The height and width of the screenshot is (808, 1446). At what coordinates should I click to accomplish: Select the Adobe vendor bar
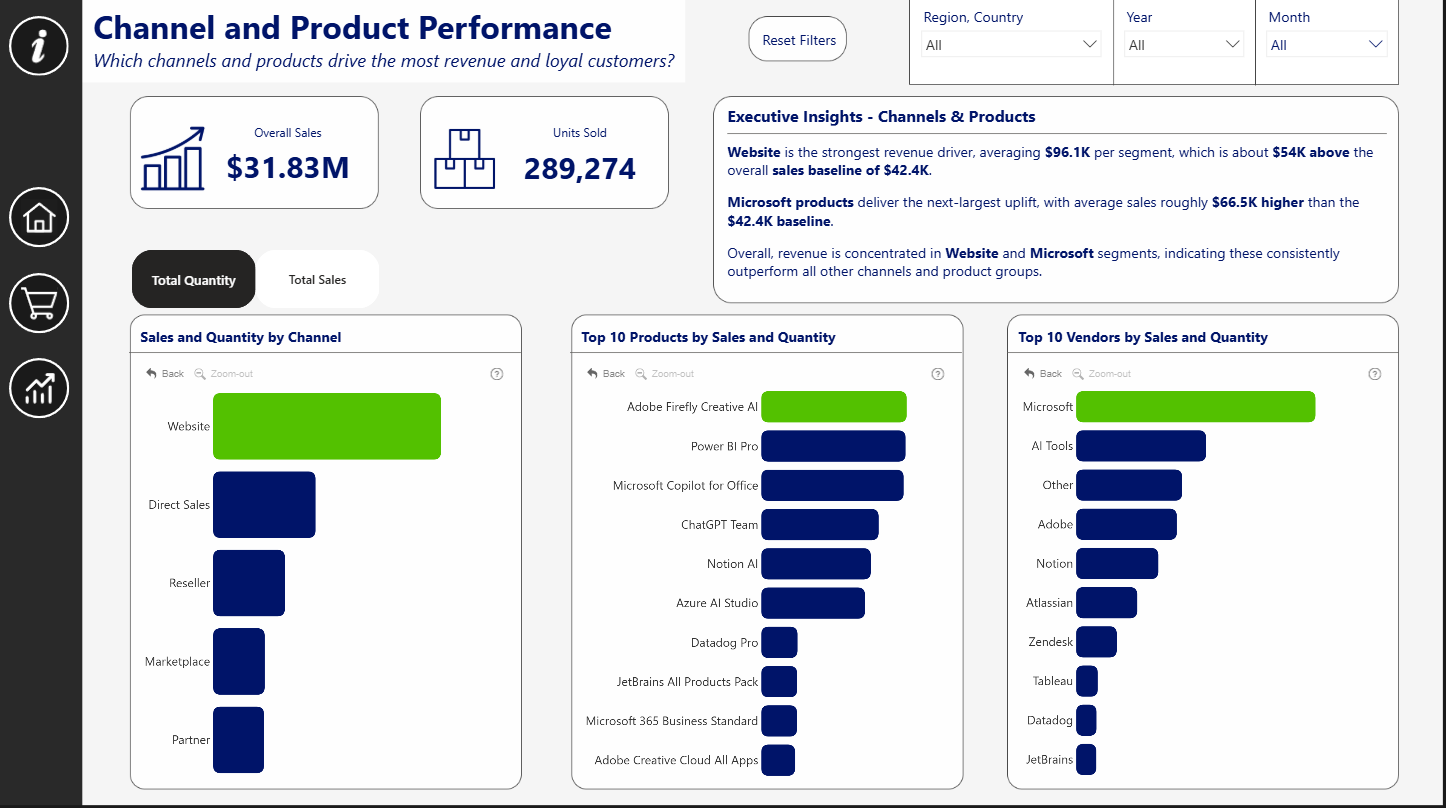click(x=1126, y=524)
